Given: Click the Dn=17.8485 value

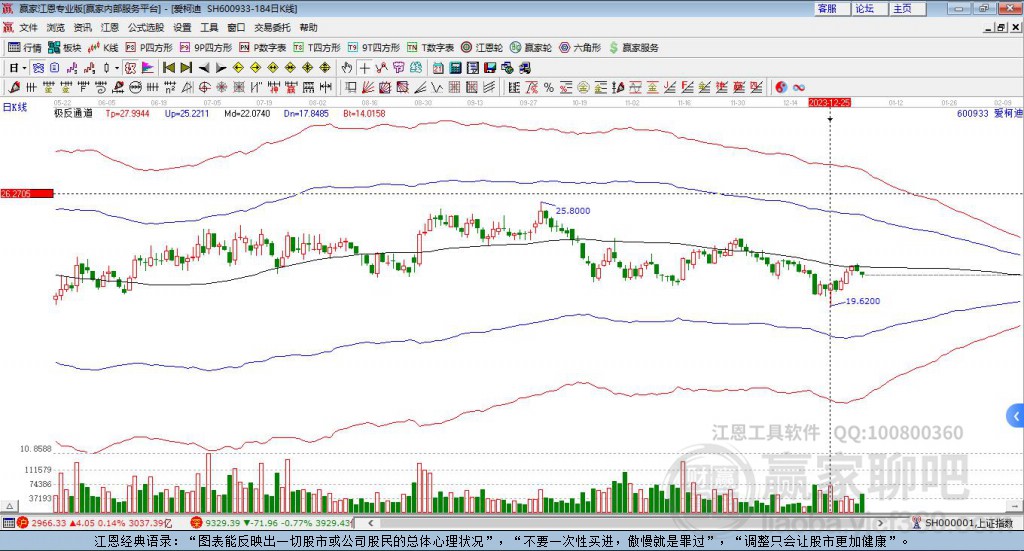Looking at the screenshot, I should (x=306, y=114).
